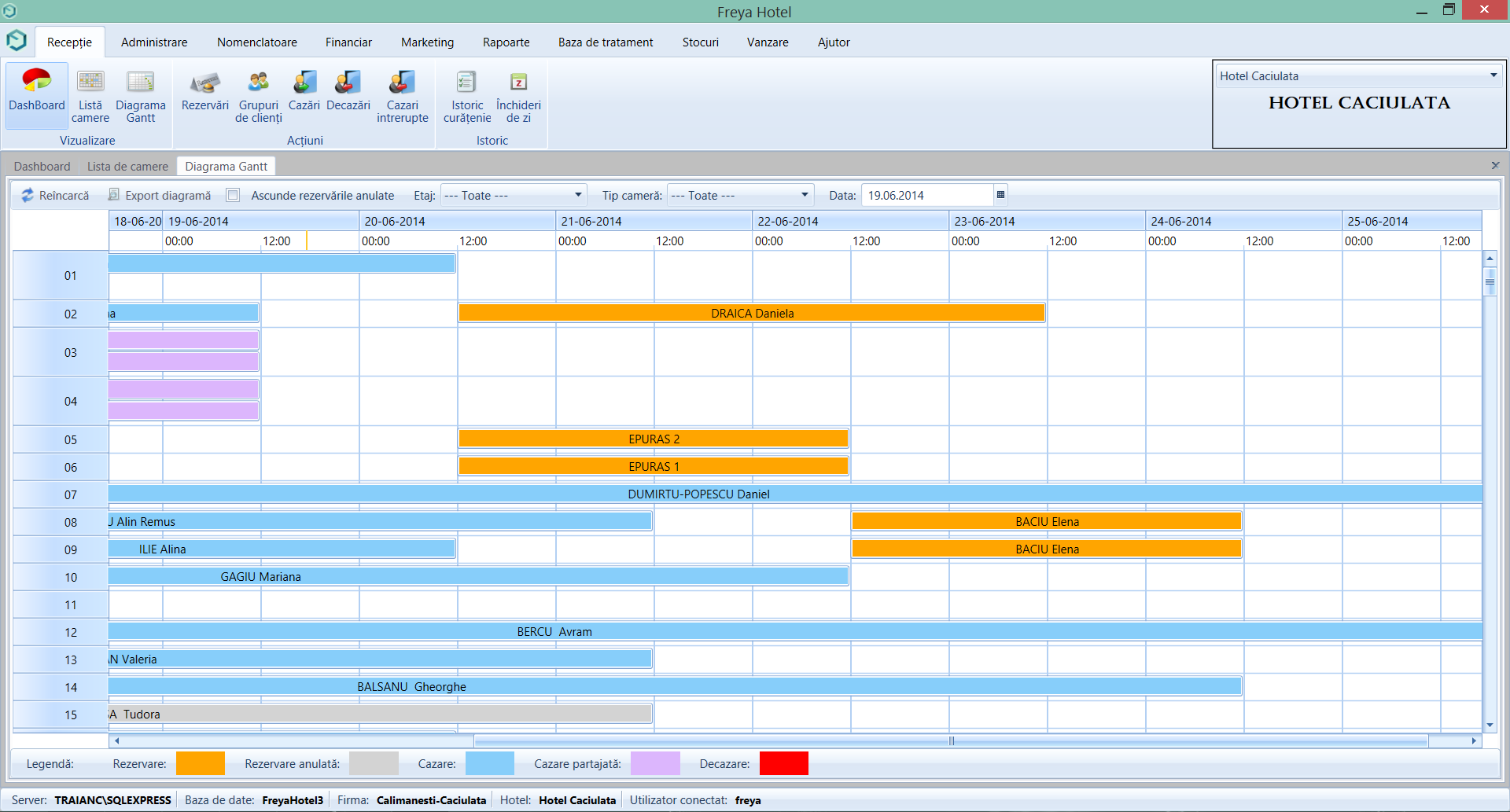
Task: Click the orange Rezervare legend swatch
Action: pyautogui.click(x=200, y=763)
